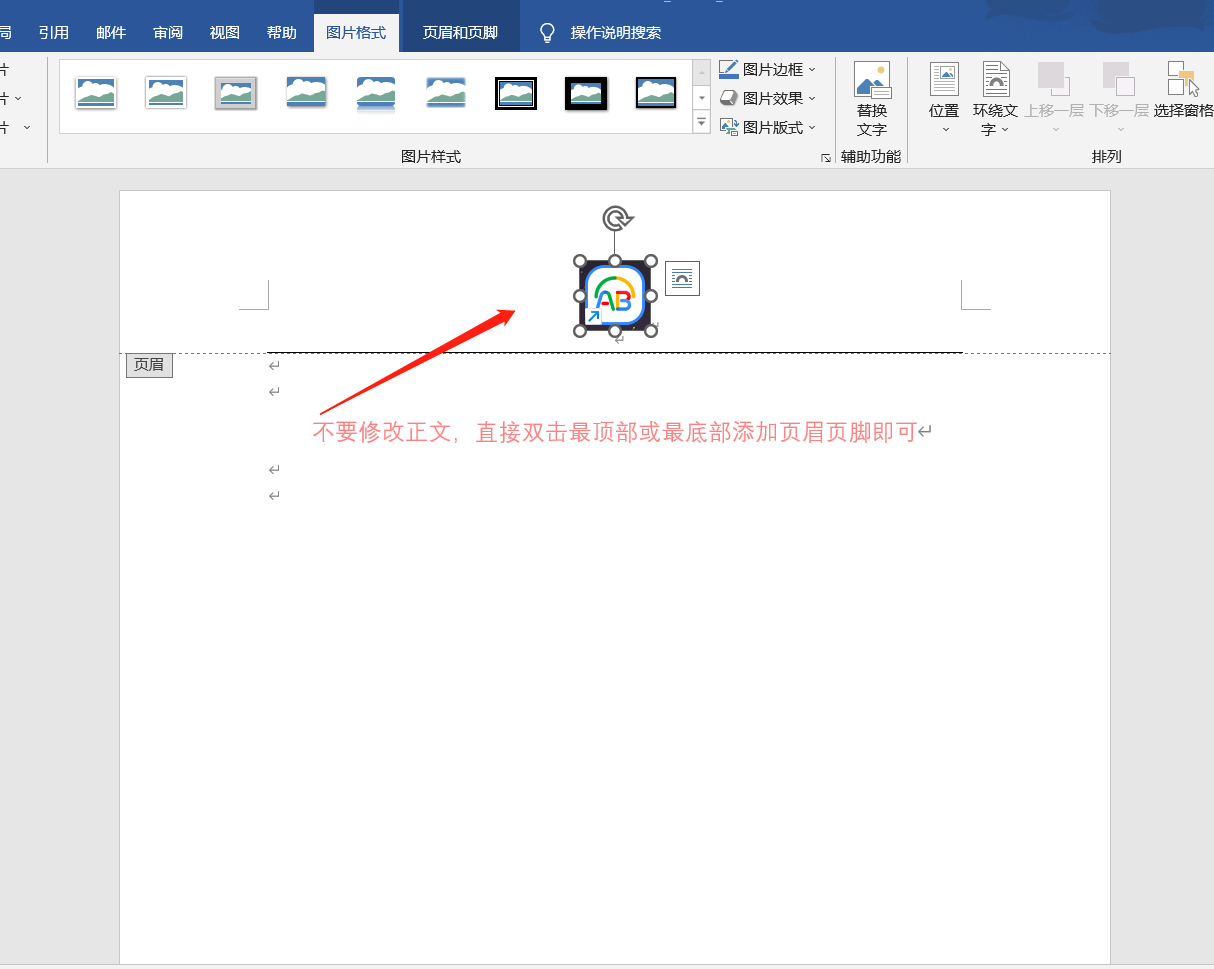The width and height of the screenshot is (1214, 969).
Task: Select the AB logo image in the header
Action: click(616, 296)
